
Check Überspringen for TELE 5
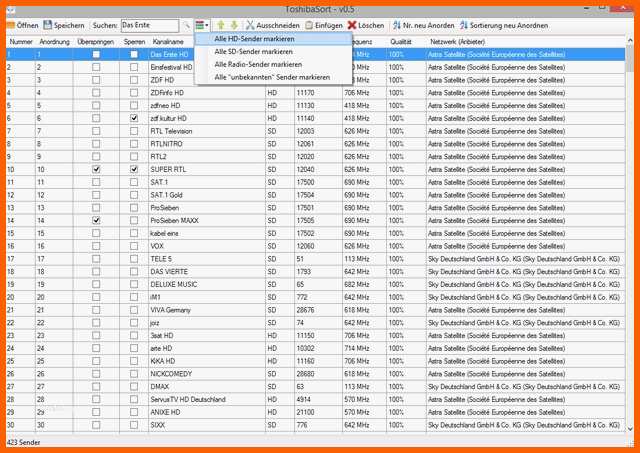pyautogui.click(x=96, y=259)
